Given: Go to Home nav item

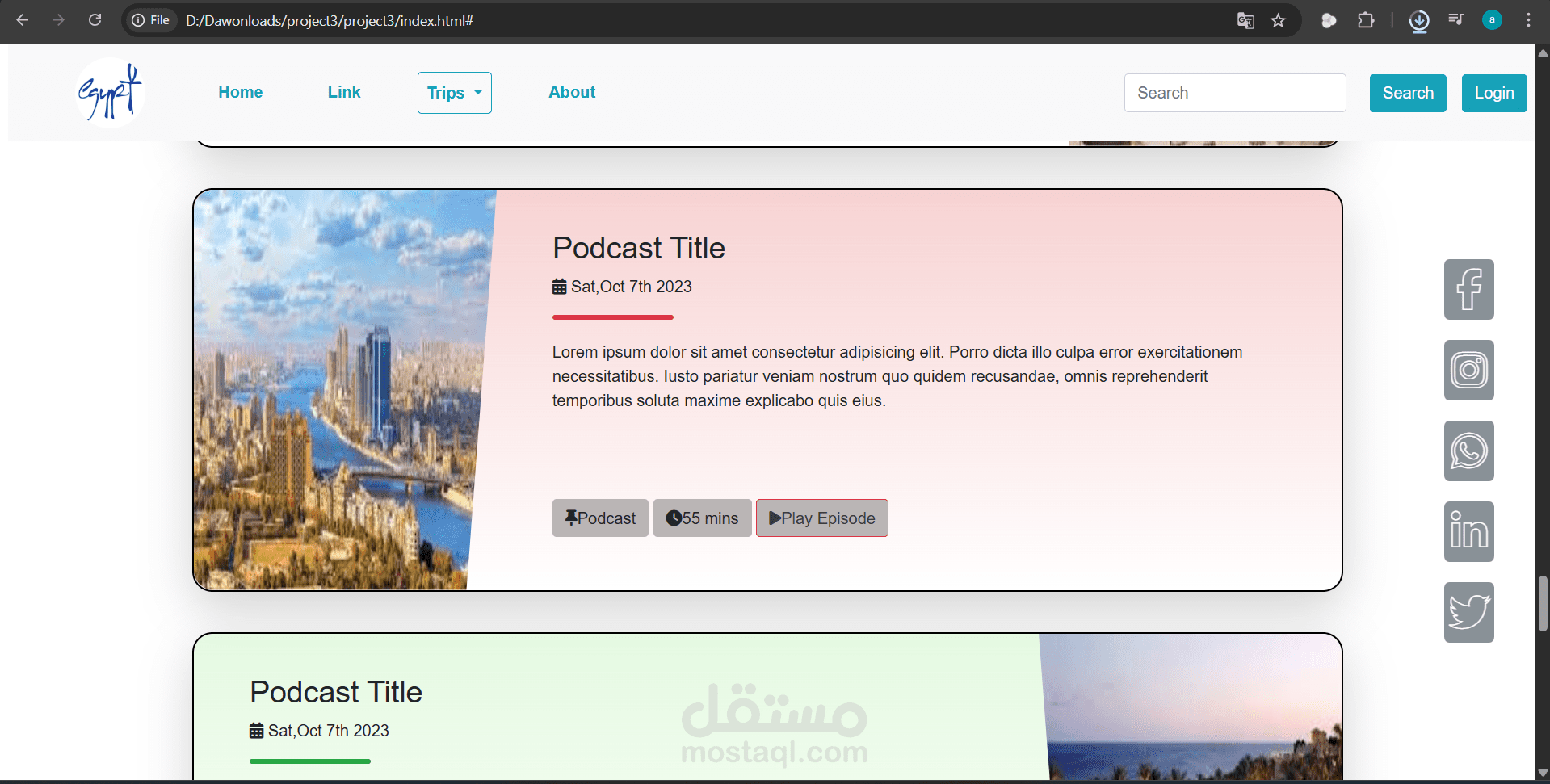Looking at the screenshot, I should [241, 92].
